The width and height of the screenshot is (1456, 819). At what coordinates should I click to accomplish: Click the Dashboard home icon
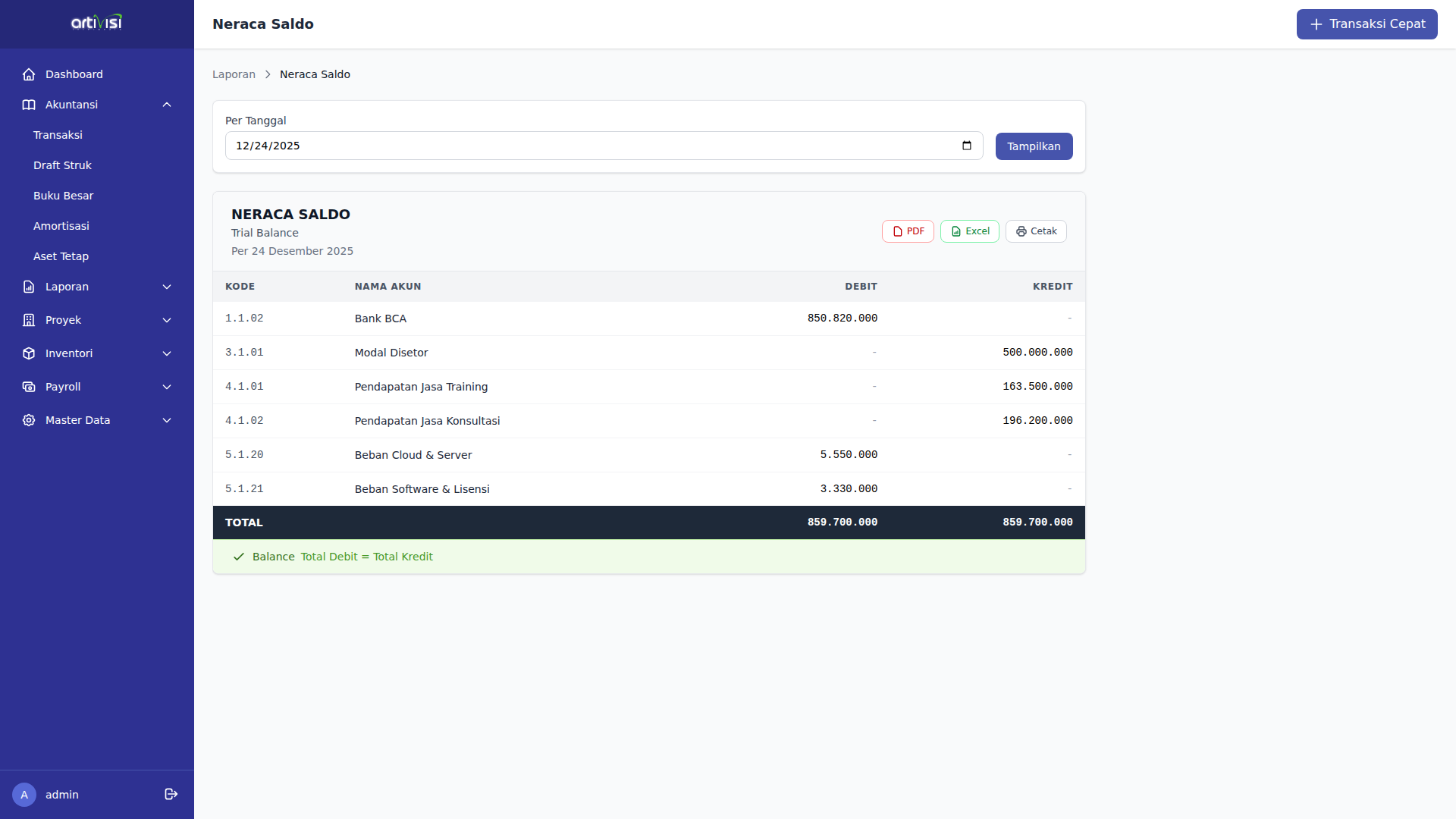tap(29, 74)
